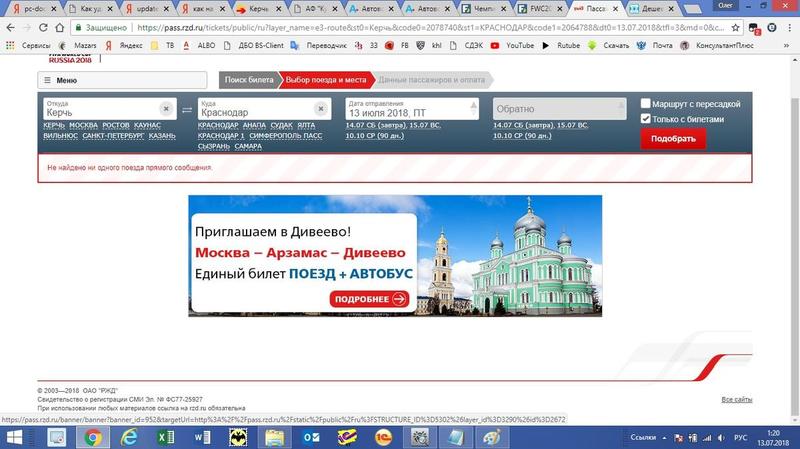Open the Mazars bookmark
Viewport: 800px width, 449px height.
[78, 45]
